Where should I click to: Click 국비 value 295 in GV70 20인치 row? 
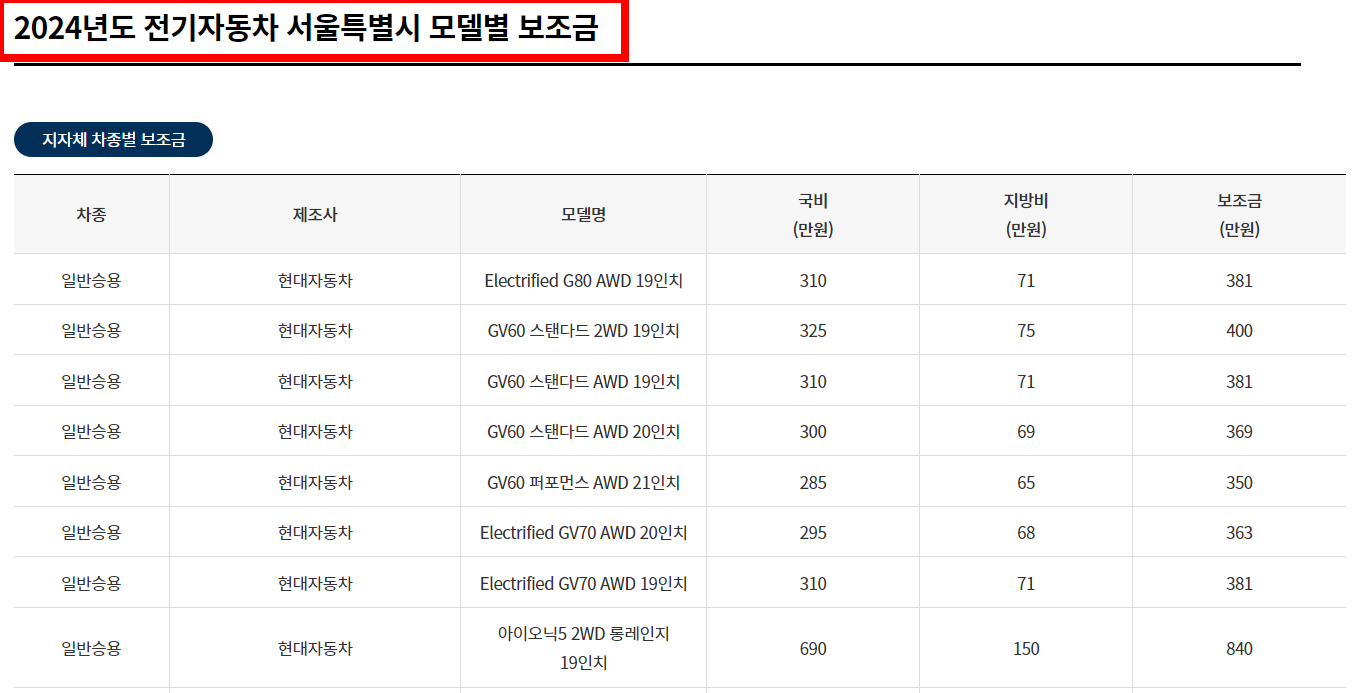click(813, 533)
